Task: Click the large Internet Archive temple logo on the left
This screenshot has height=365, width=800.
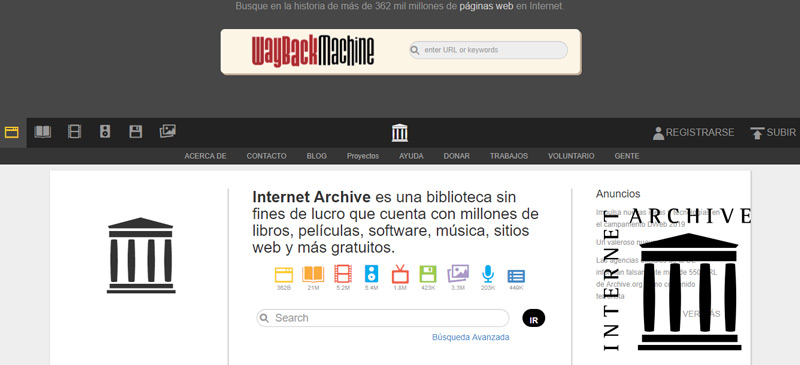Action: coord(141,256)
